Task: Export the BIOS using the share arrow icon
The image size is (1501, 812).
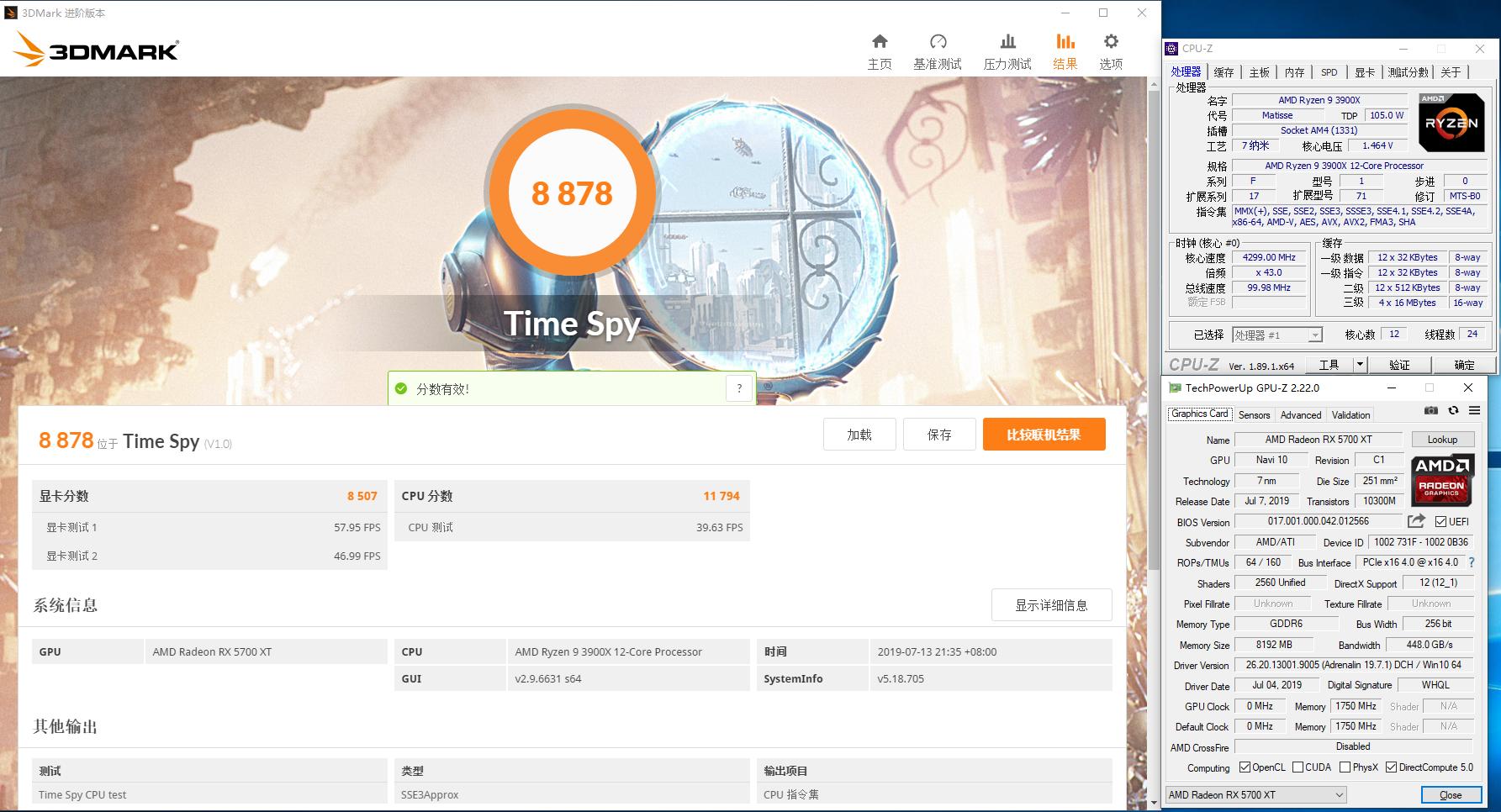Action: pos(1414,521)
